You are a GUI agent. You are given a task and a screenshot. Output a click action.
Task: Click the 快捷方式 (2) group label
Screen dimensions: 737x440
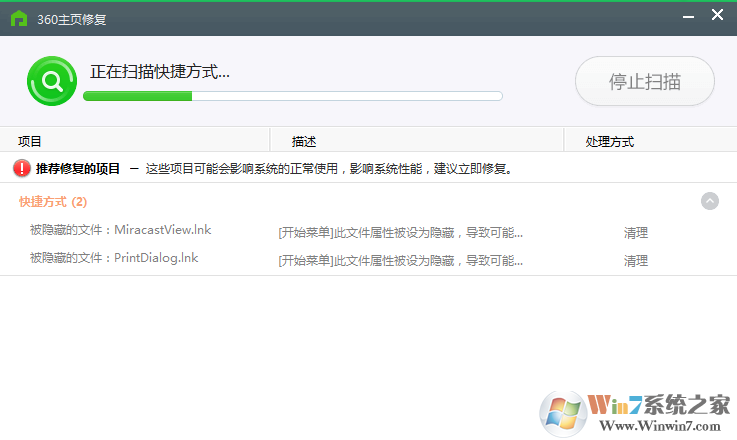click(53, 202)
